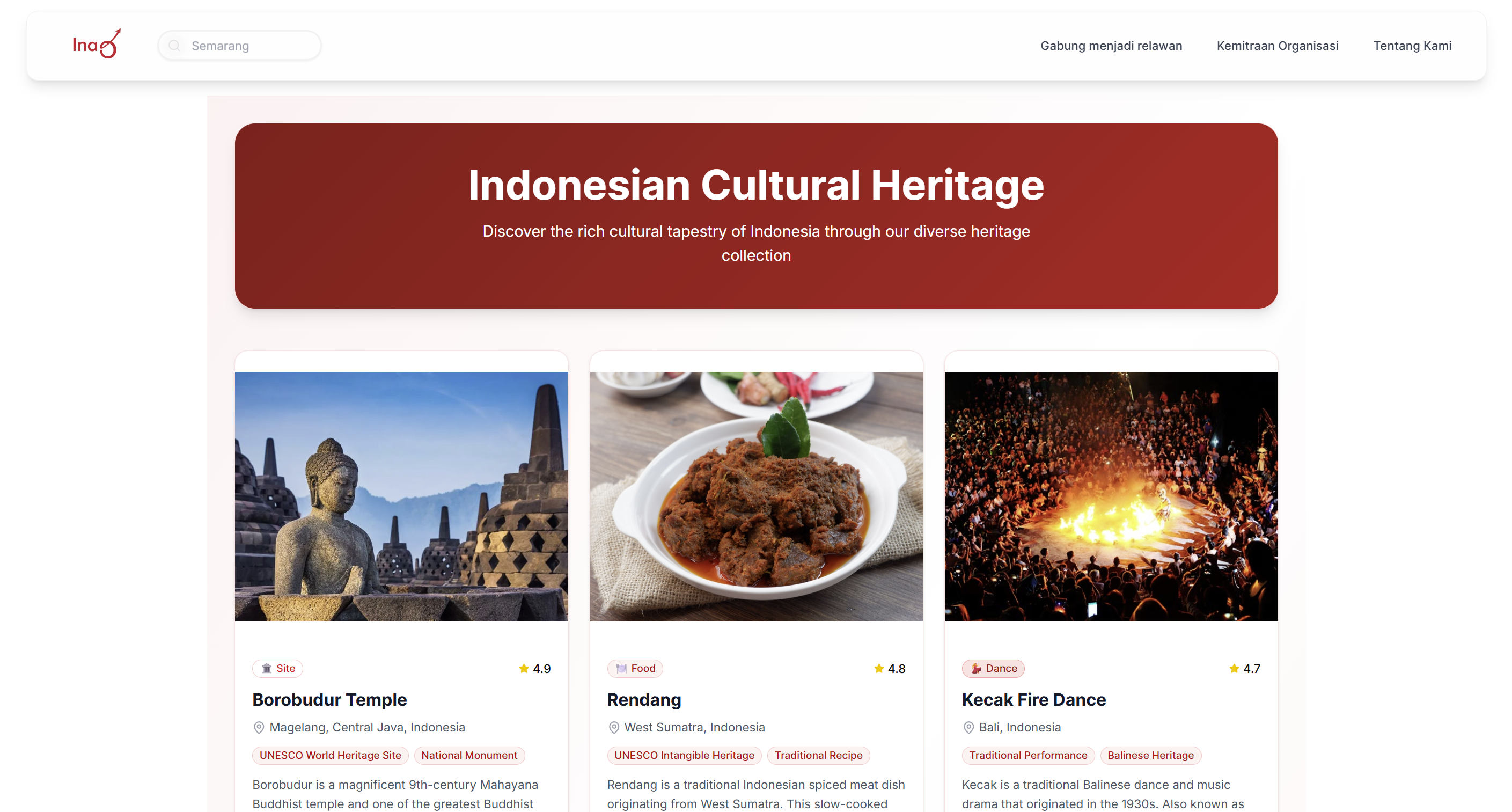
Task: Click the search magnifier icon
Action: point(174,45)
